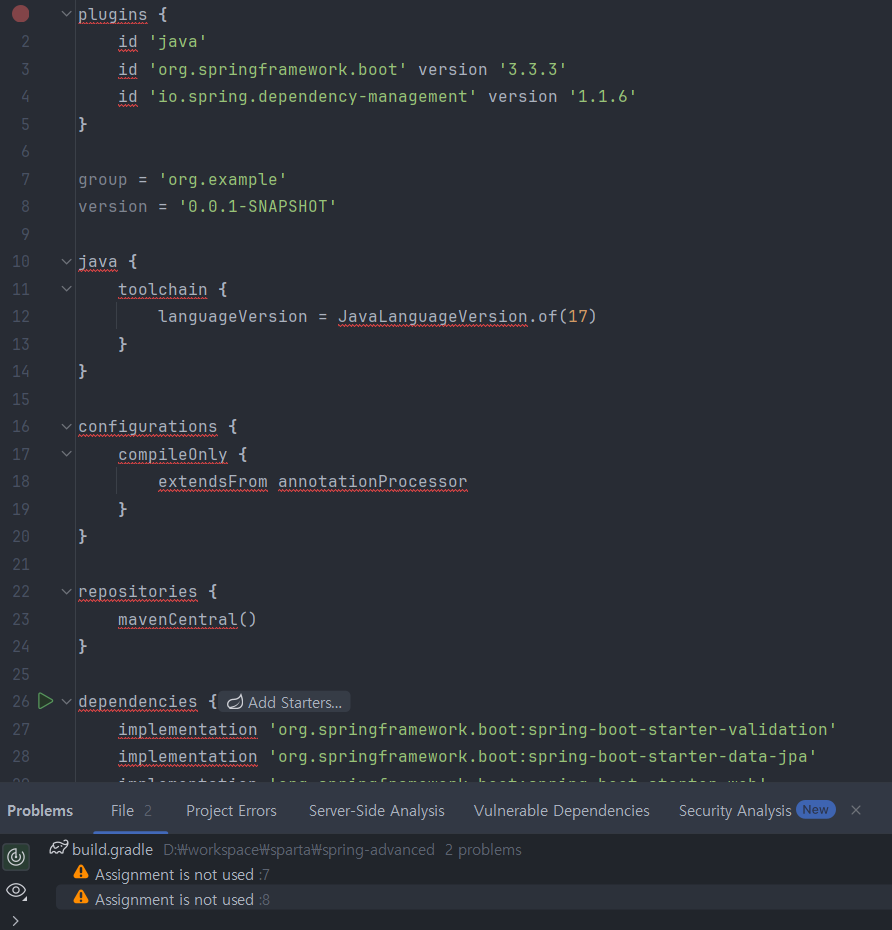The image size is (892, 930).
Task: Click line number 23 in the gutter
Action: (x=21, y=619)
